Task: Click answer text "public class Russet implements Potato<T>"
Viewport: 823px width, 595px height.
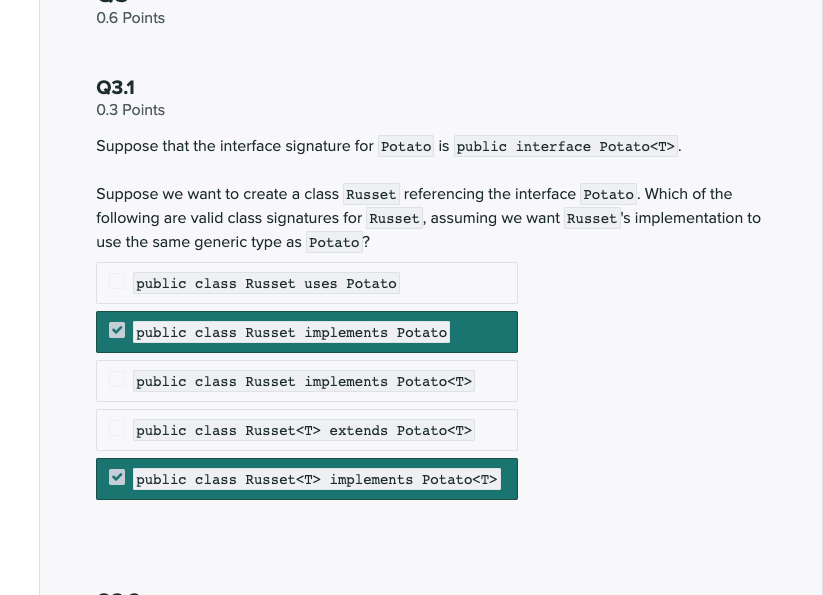Action: 304,382
